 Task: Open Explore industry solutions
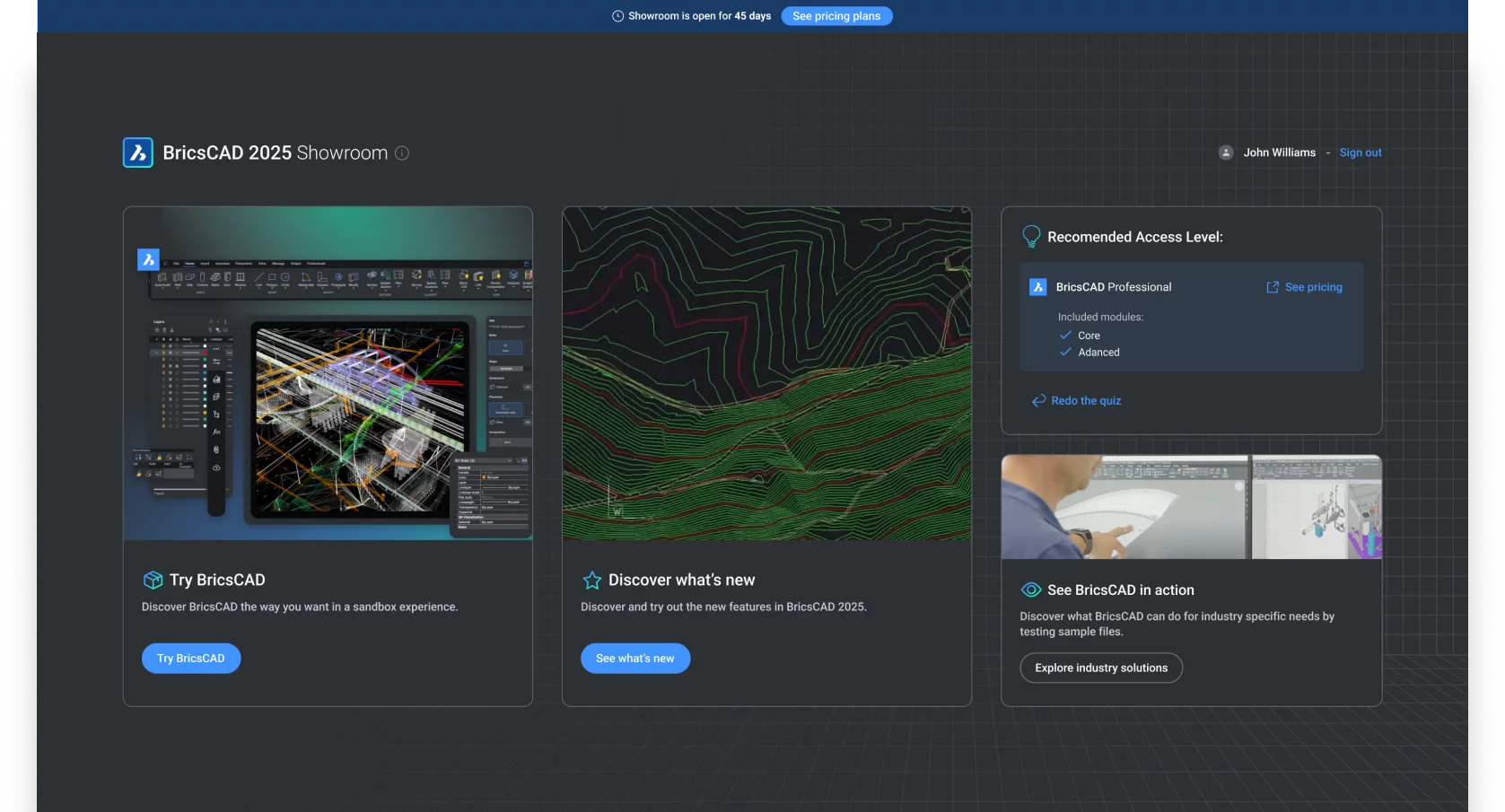(1101, 668)
